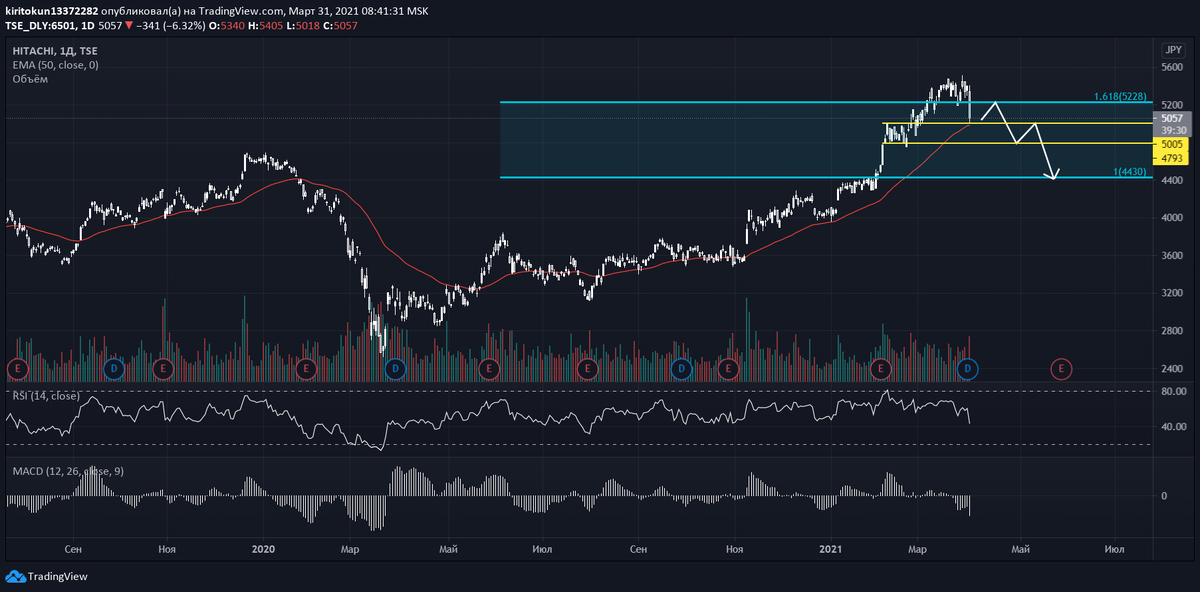Select the Объём volume indicator legend
The height and width of the screenshot is (592, 1200).
point(30,78)
